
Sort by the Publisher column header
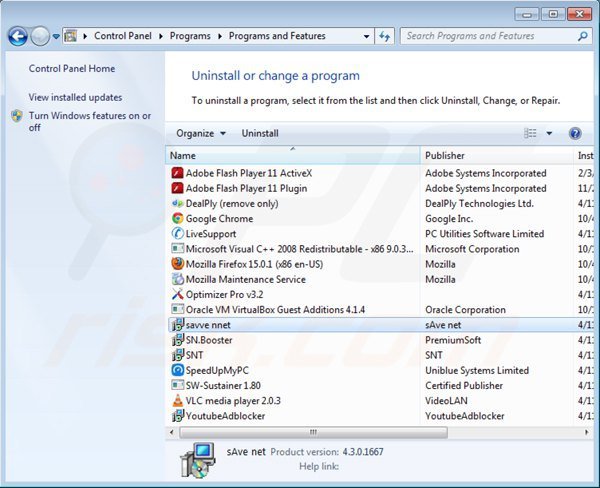click(497, 155)
